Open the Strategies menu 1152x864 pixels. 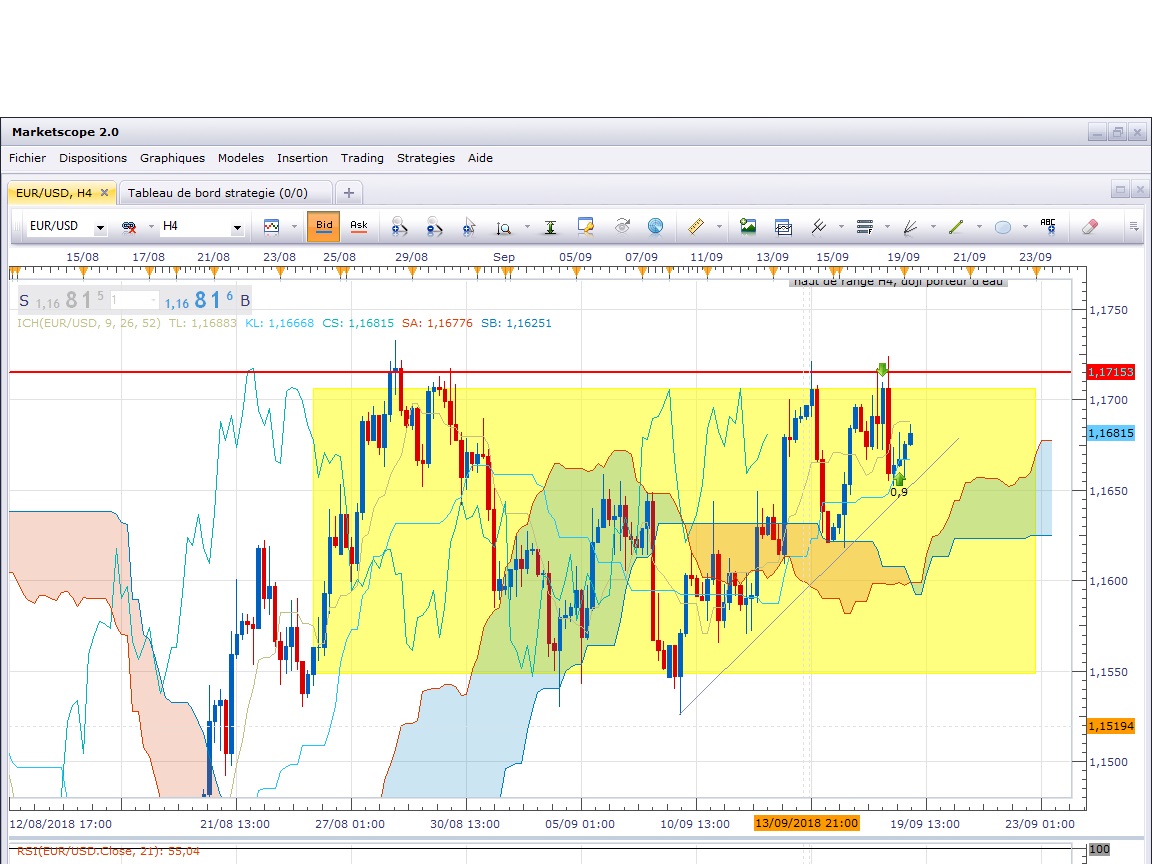(425, 158)
